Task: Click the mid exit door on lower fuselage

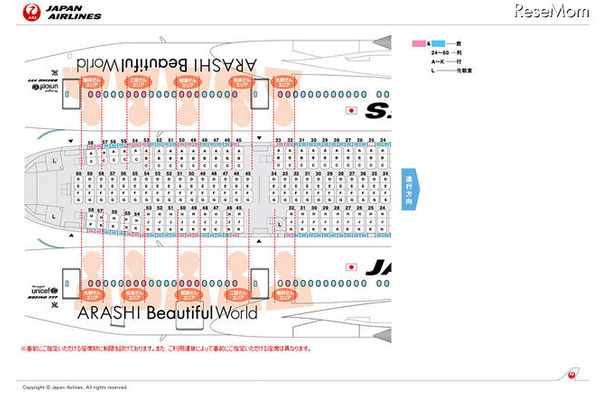Action: 259,284
